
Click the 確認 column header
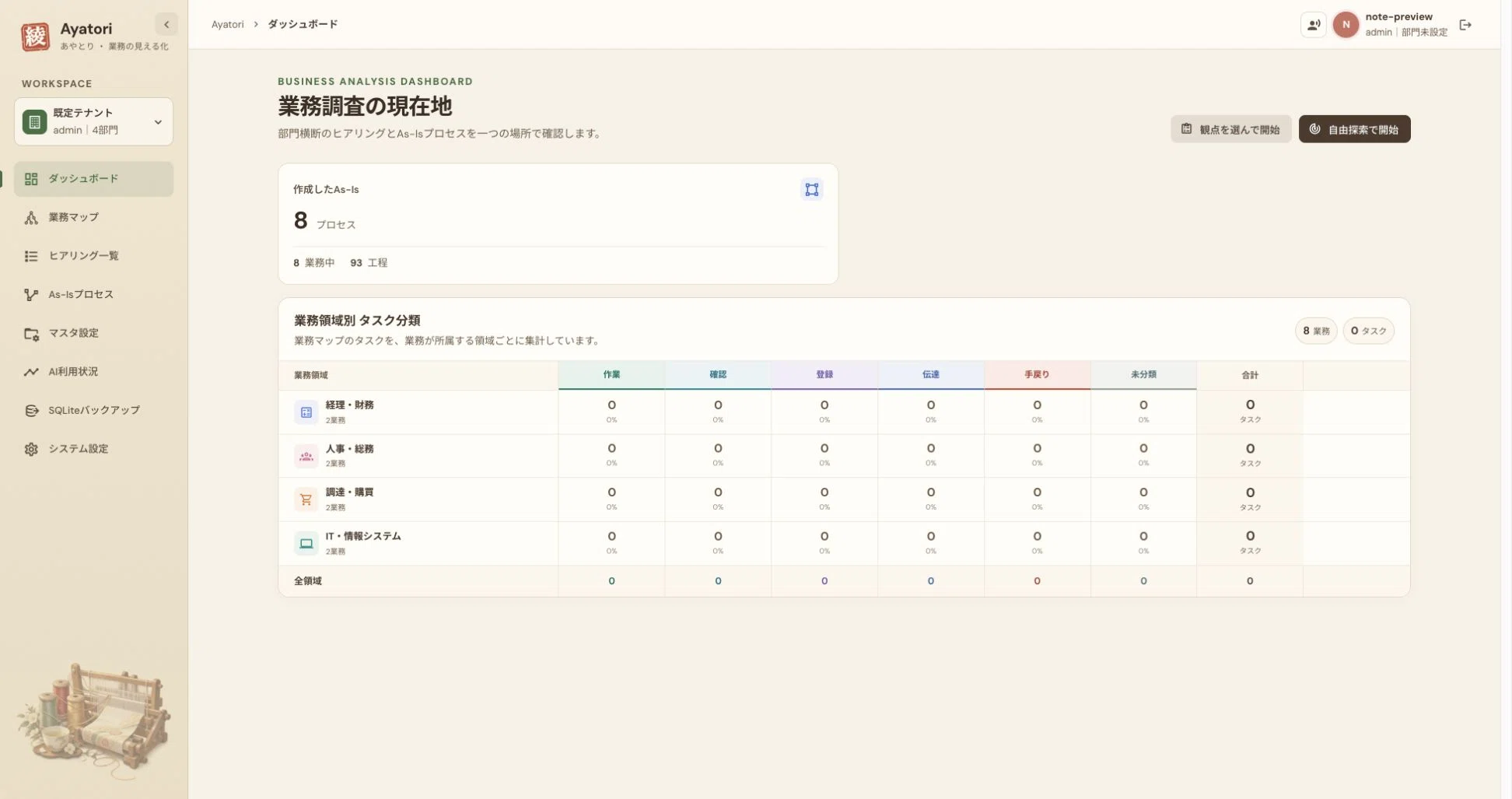718,375
